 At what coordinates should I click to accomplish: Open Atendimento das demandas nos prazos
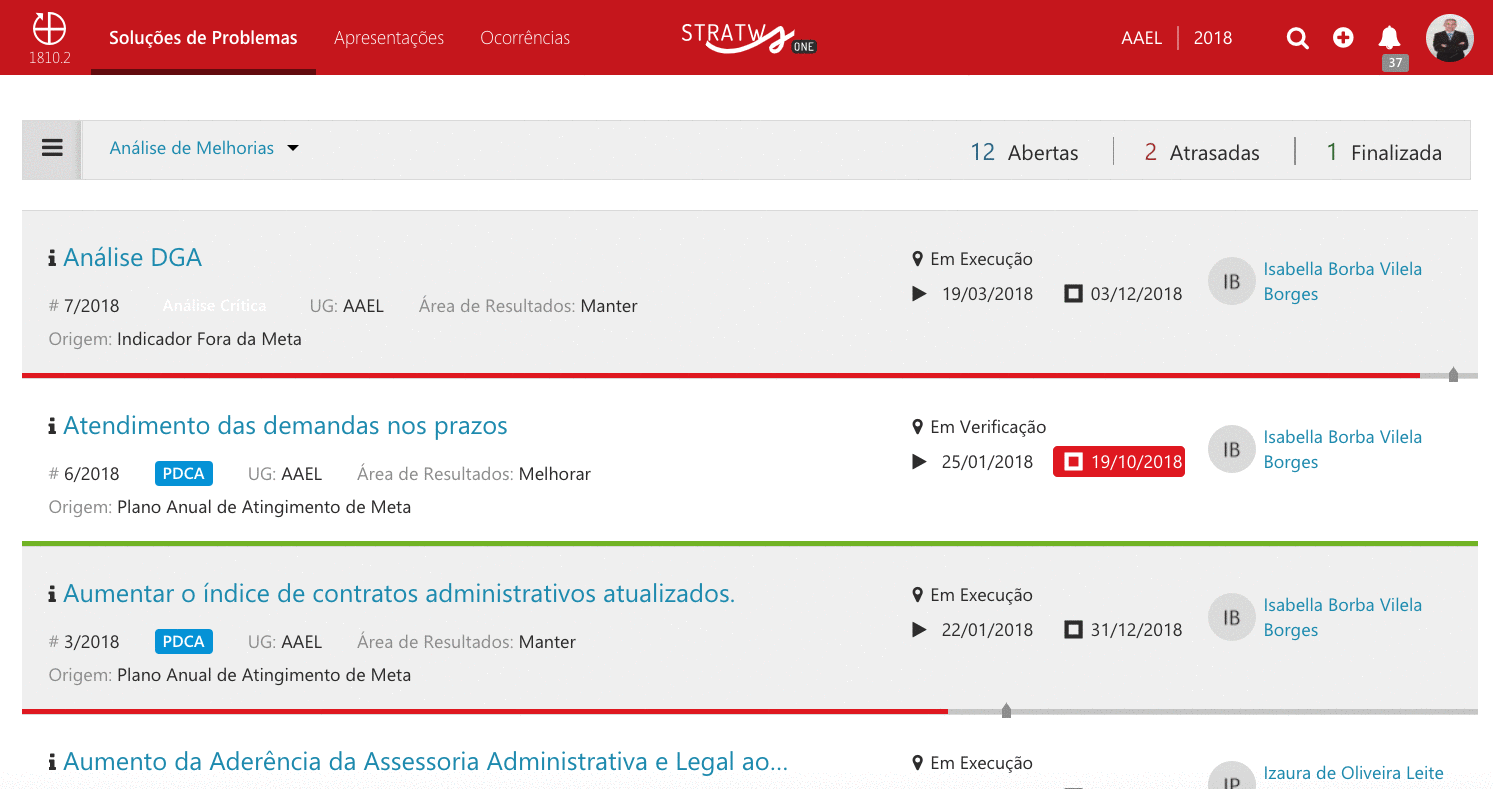click(x=285, y=426)
